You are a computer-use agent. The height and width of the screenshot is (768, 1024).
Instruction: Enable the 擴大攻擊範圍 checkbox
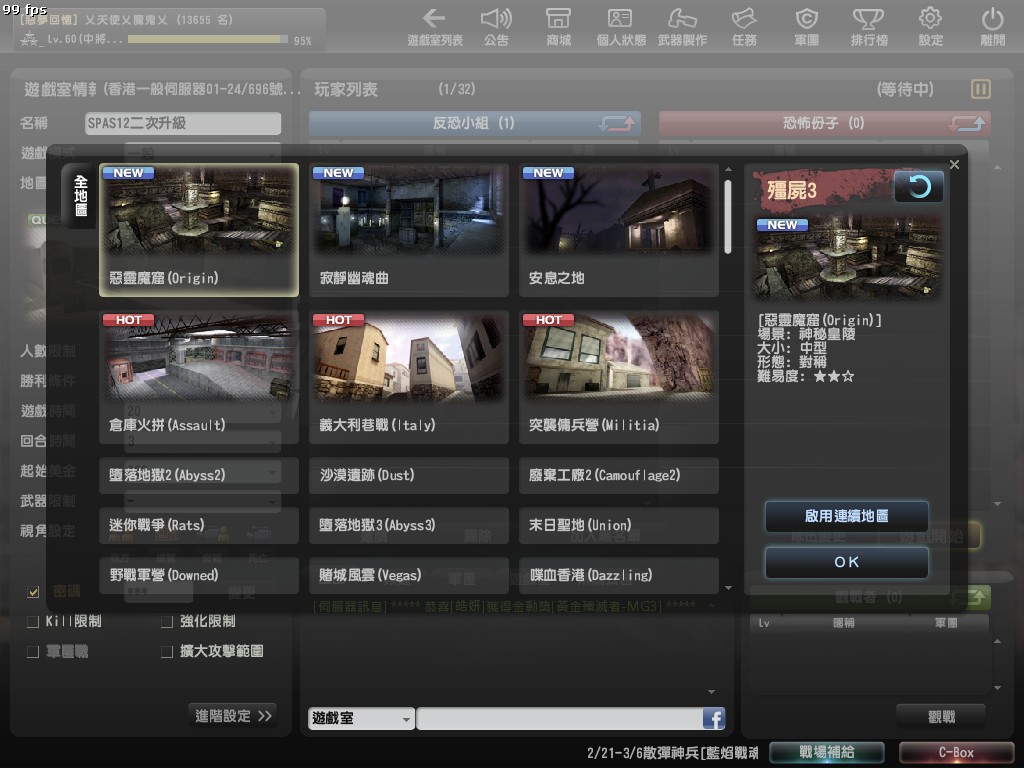(167, 652)
